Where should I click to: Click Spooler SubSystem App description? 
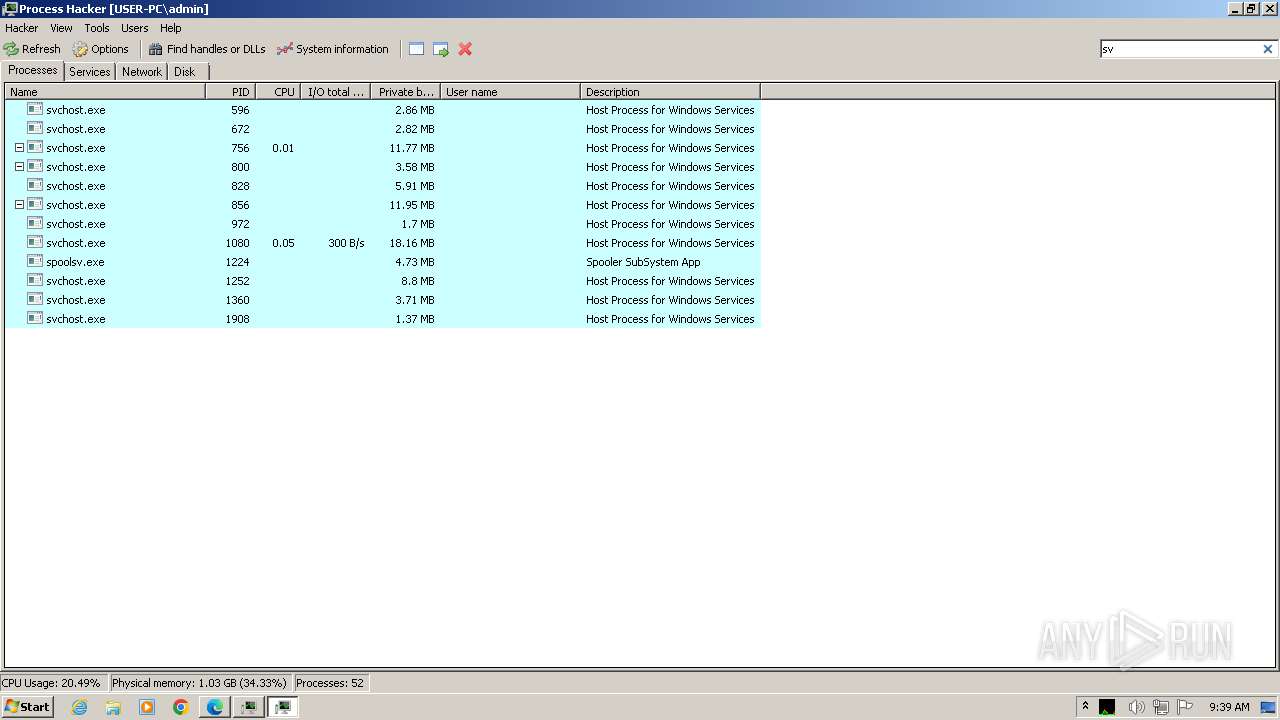pos(643,262)
